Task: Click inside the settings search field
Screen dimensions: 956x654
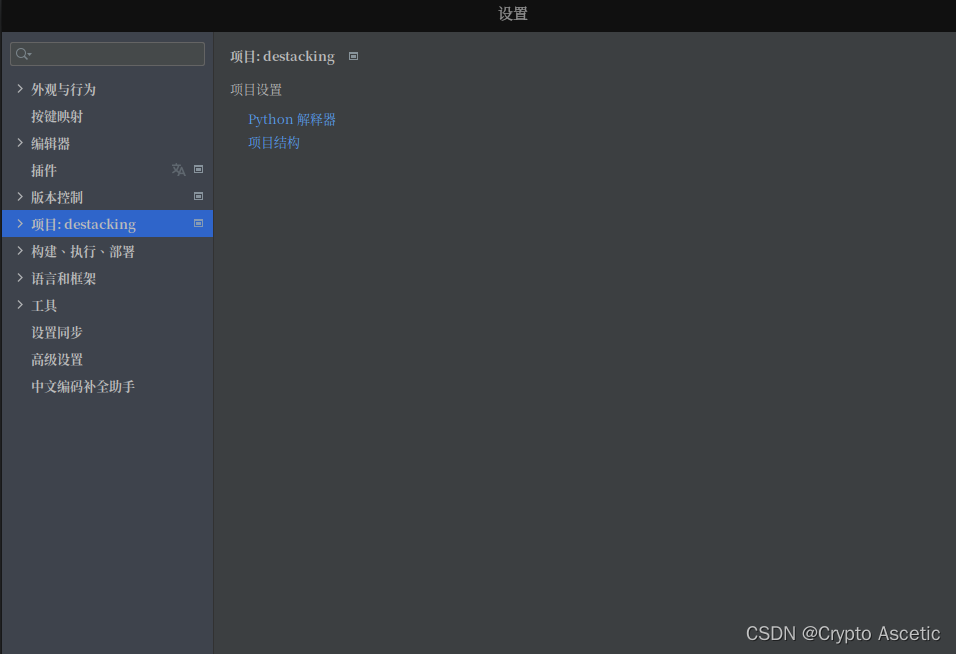Action: [100, 53]
